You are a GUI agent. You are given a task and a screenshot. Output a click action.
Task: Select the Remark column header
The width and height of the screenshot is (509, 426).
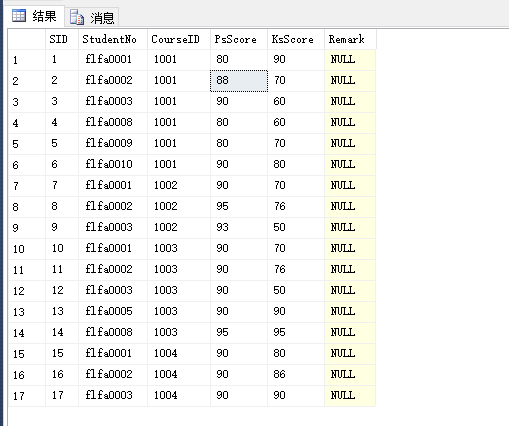350,39
